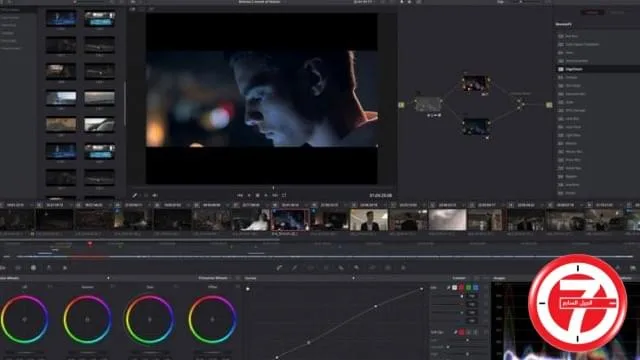Screen dimensions: 640x360
Task: Toggle loop playback in viewer transport
Action: point(284,196)
